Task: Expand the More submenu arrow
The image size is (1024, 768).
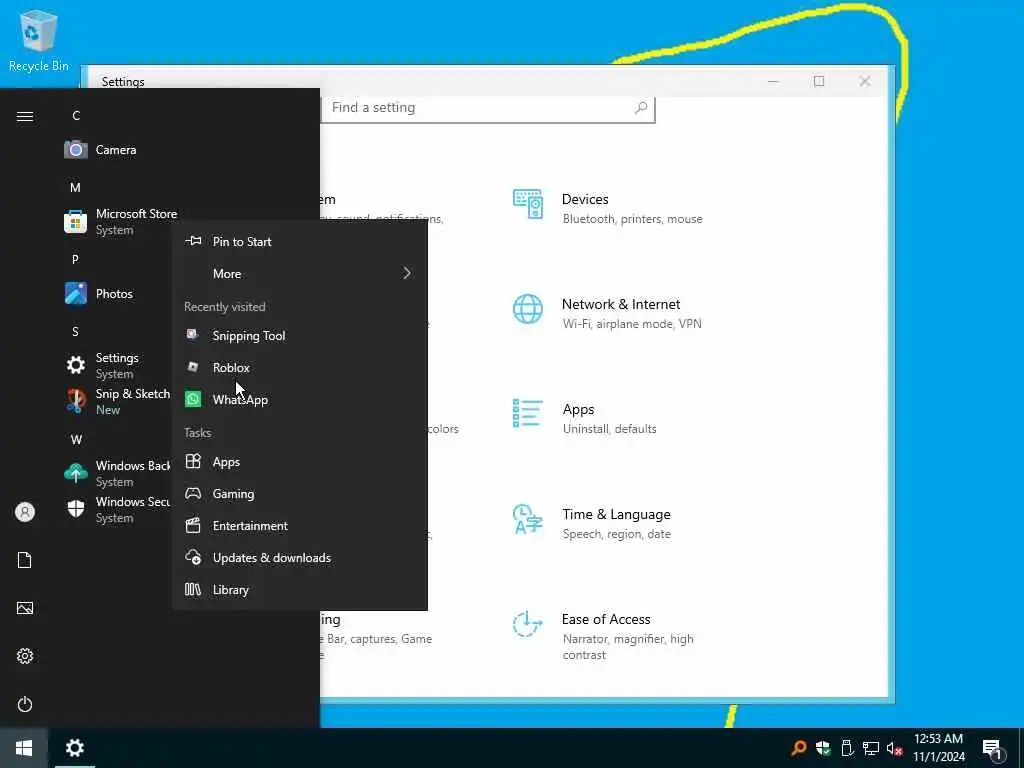Action: [x=406, y=273]
